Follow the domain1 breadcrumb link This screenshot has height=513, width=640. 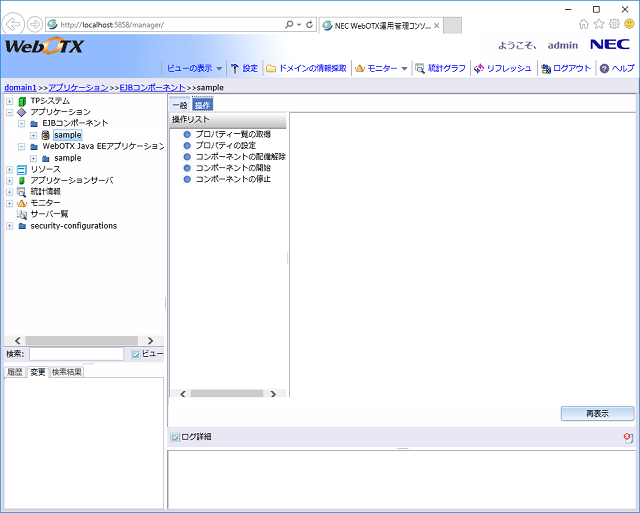[x=20, y=88]
